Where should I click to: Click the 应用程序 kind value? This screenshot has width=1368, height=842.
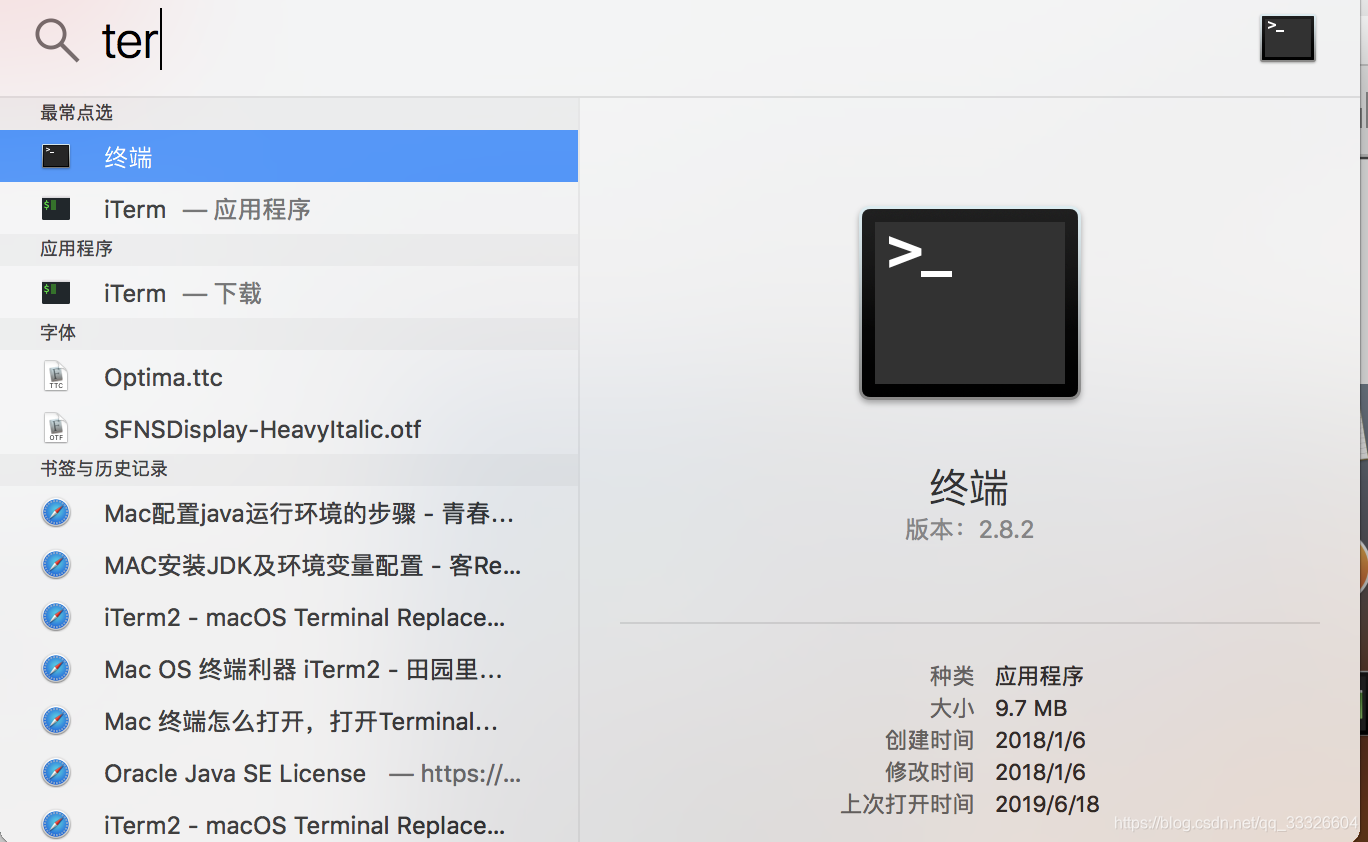pyautogui.click(x=1040, y=676)
